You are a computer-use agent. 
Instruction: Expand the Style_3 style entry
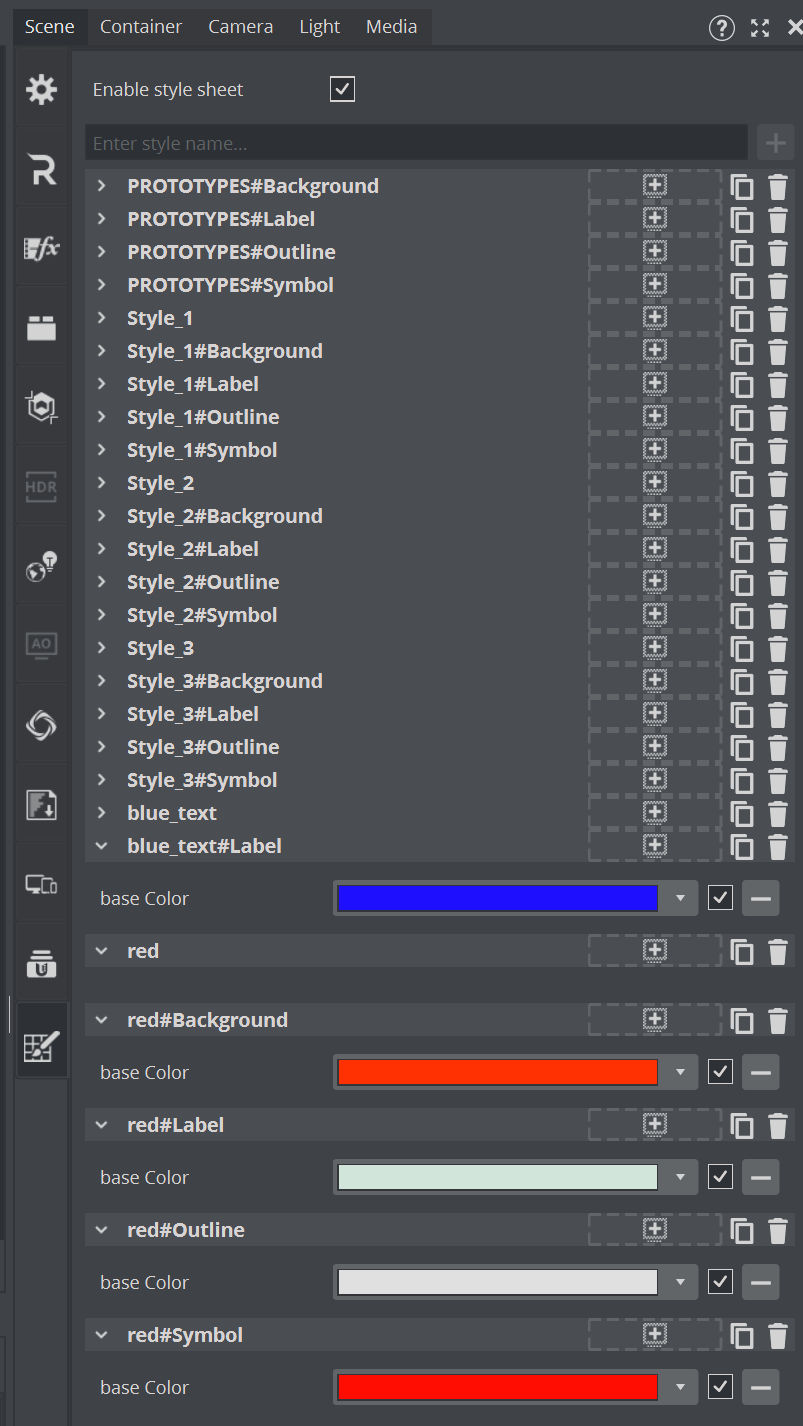[x=101, y=648]
